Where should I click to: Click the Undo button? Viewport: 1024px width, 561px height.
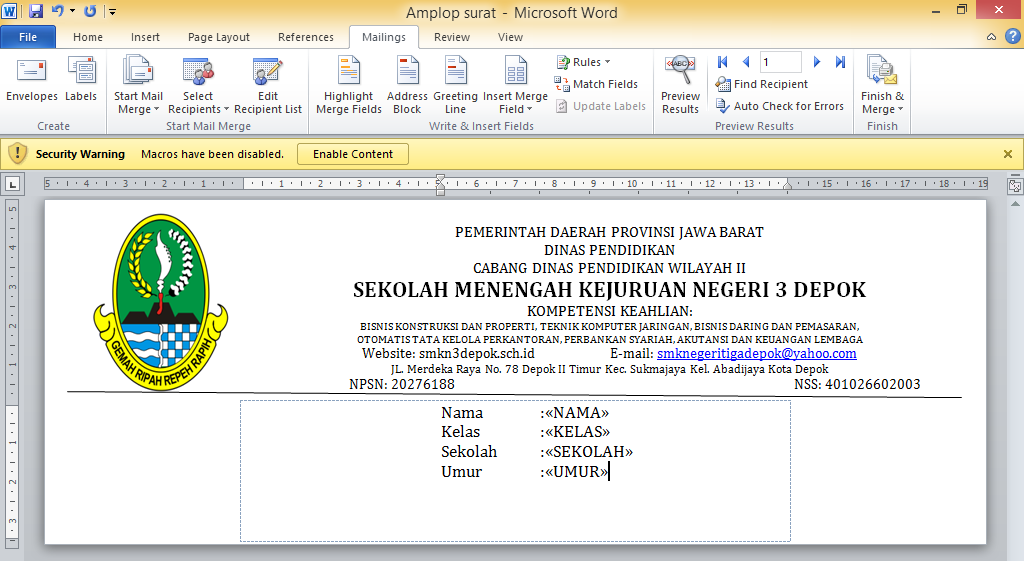tap(57, 11)
